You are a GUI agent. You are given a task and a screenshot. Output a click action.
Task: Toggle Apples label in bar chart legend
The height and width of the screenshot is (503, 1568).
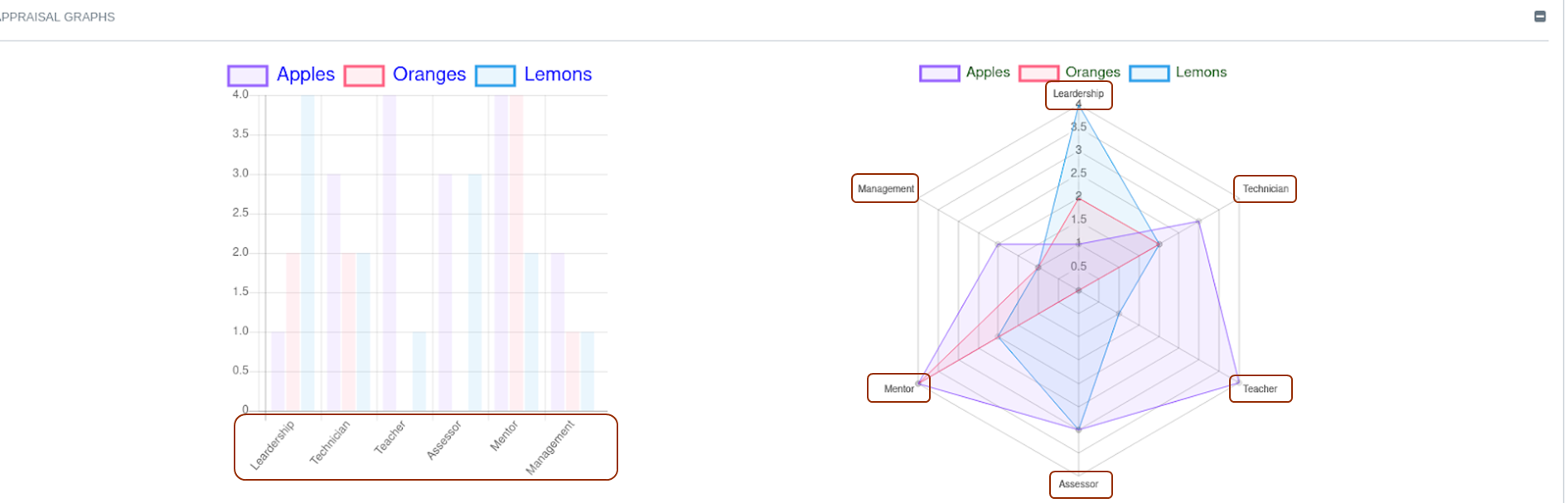coord(305,75)
